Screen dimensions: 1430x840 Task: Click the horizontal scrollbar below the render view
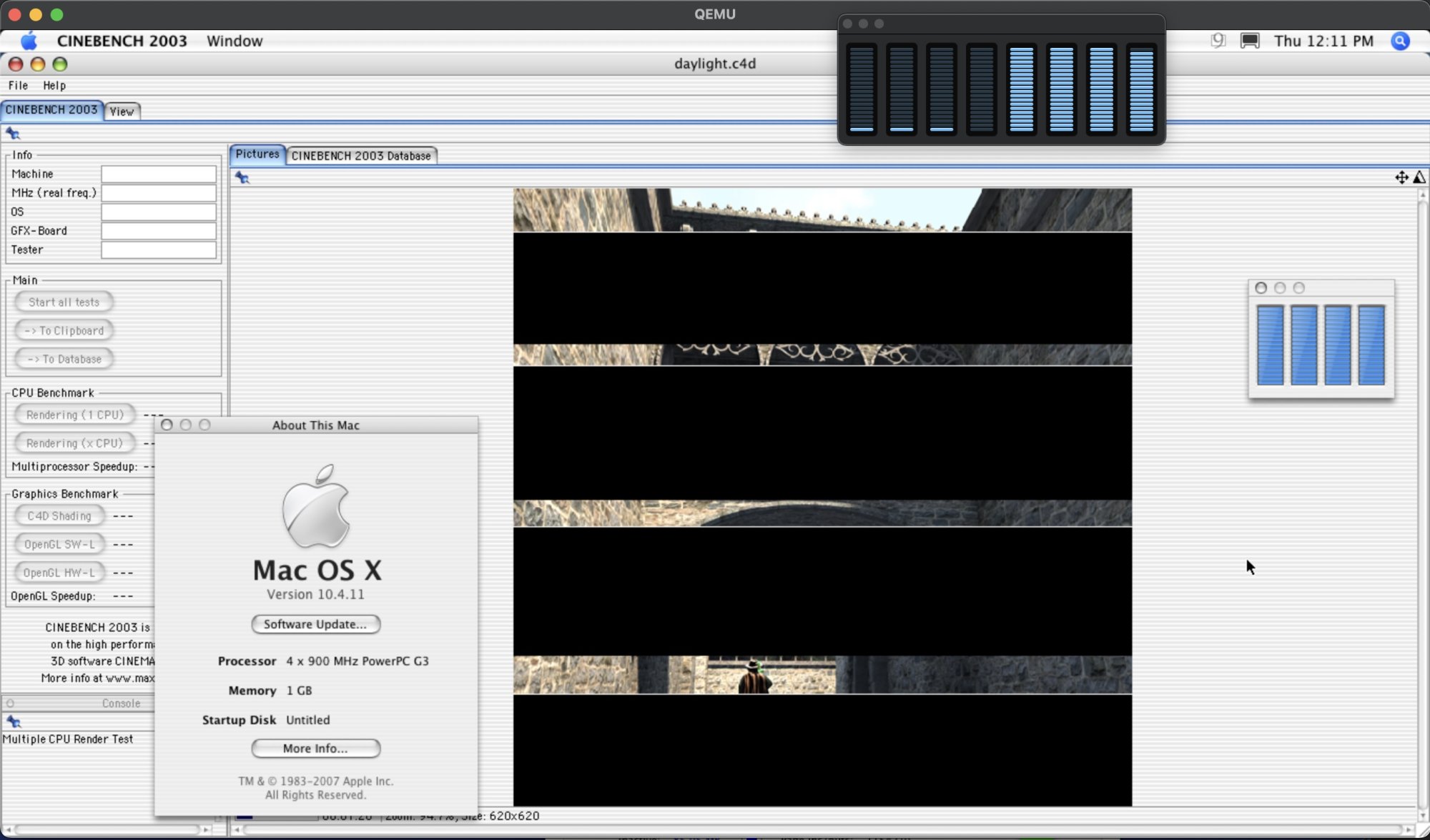pos(822,830)
